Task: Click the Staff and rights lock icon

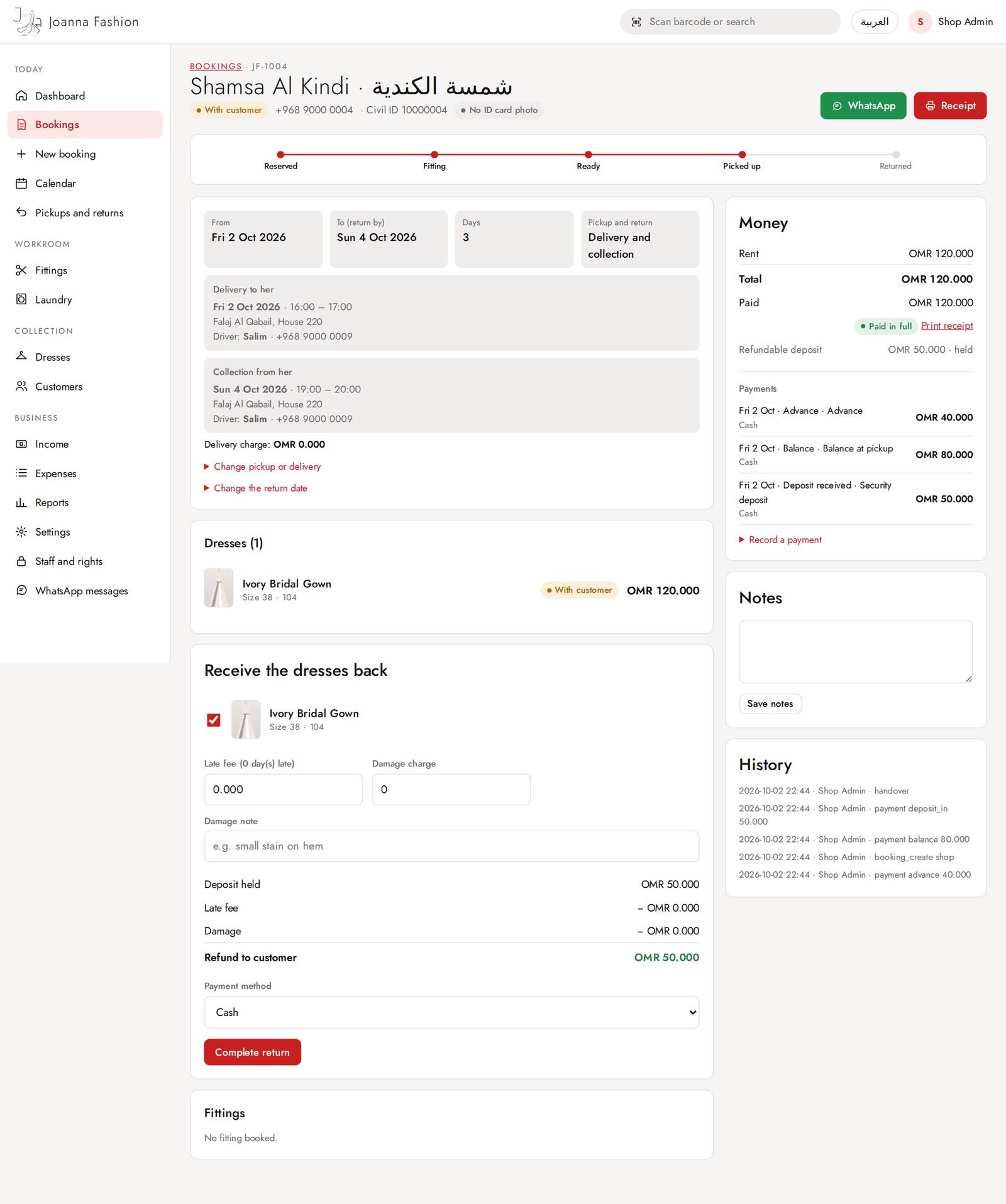Action: pyautogui.click(x=21, y=561)
